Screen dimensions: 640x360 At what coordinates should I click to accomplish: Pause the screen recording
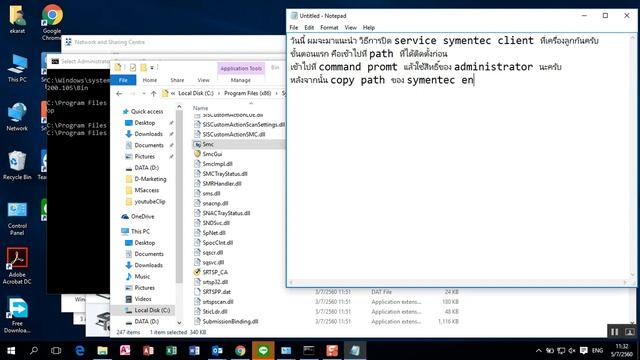[x=614, y=332]
